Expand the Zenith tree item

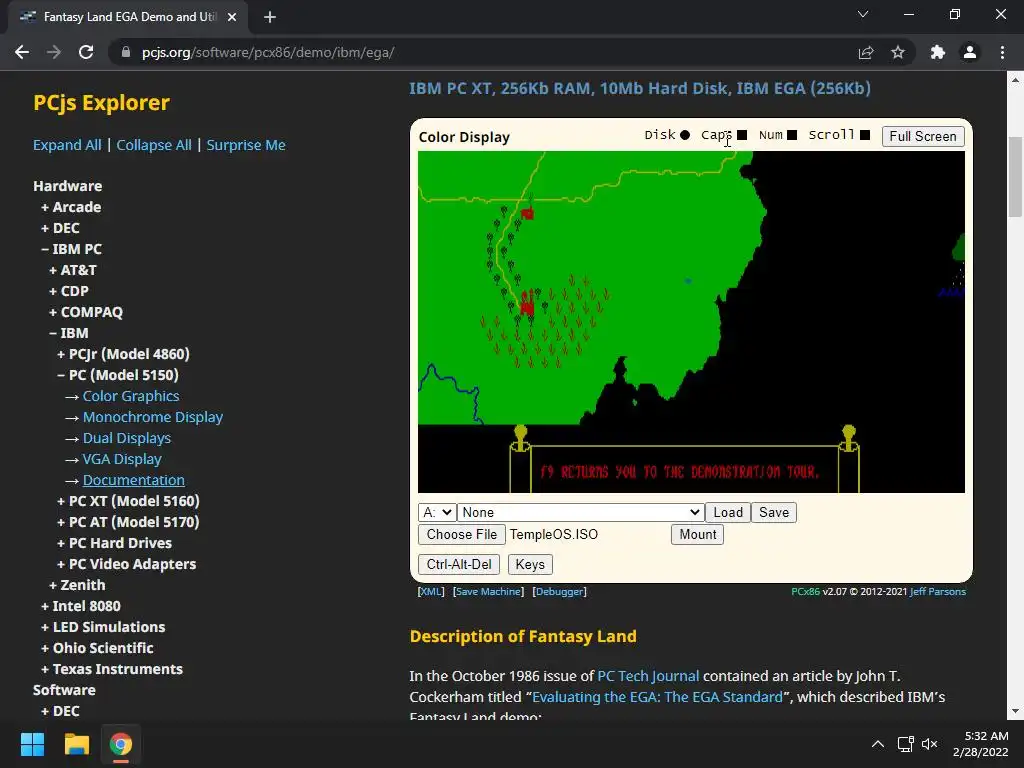[77, 584]
